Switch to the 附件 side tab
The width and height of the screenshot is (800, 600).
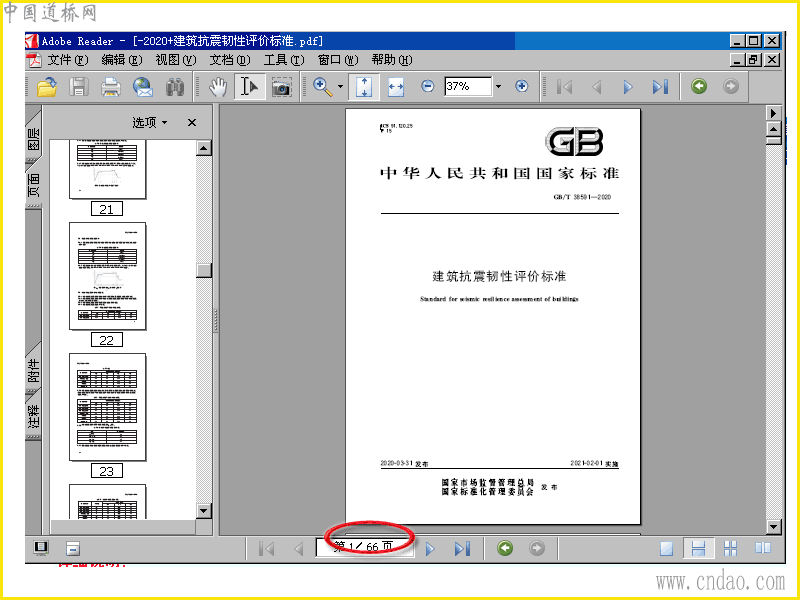pyautogui.click(x=33, y=370)
